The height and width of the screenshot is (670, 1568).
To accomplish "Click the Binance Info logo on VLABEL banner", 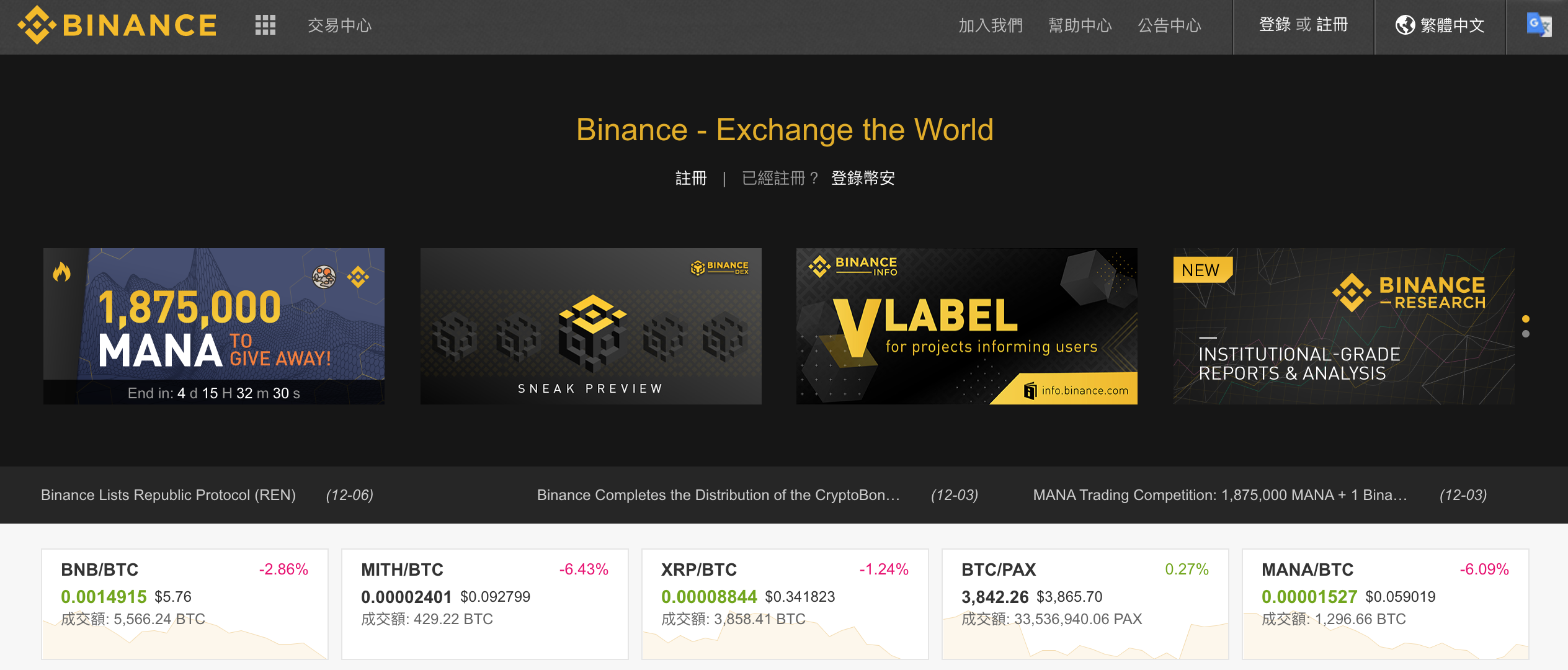I will [853, 266].
